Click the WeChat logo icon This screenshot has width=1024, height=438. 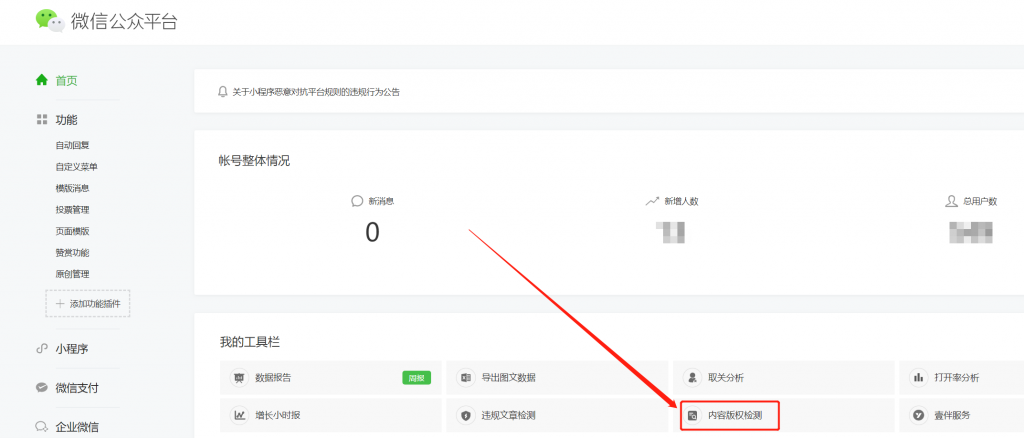point(50,20)
